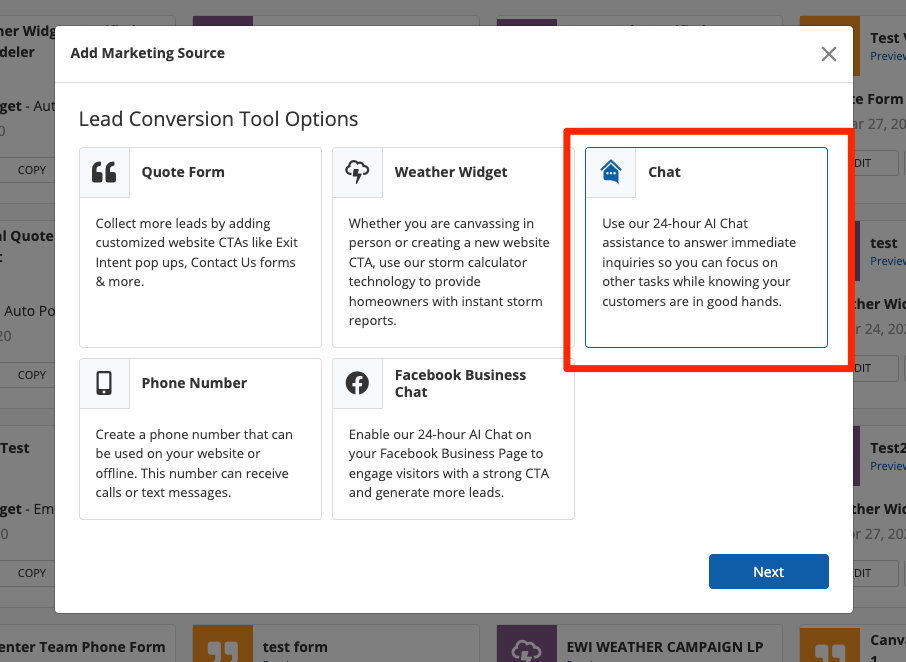Click the Quote Form quotation-mark icon
The height and width of the screenshot is (662, 906).
tap(104, 172)
